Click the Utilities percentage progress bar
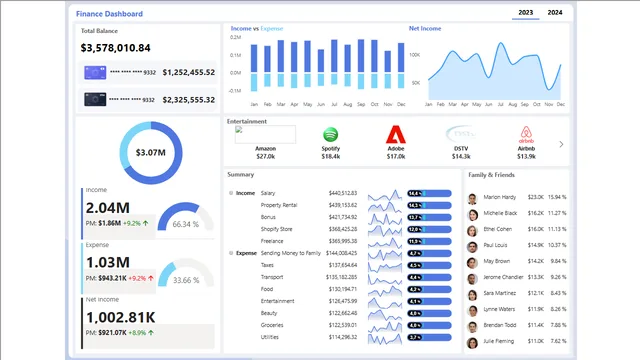This screenshot has width=640, height=360. 429,337
